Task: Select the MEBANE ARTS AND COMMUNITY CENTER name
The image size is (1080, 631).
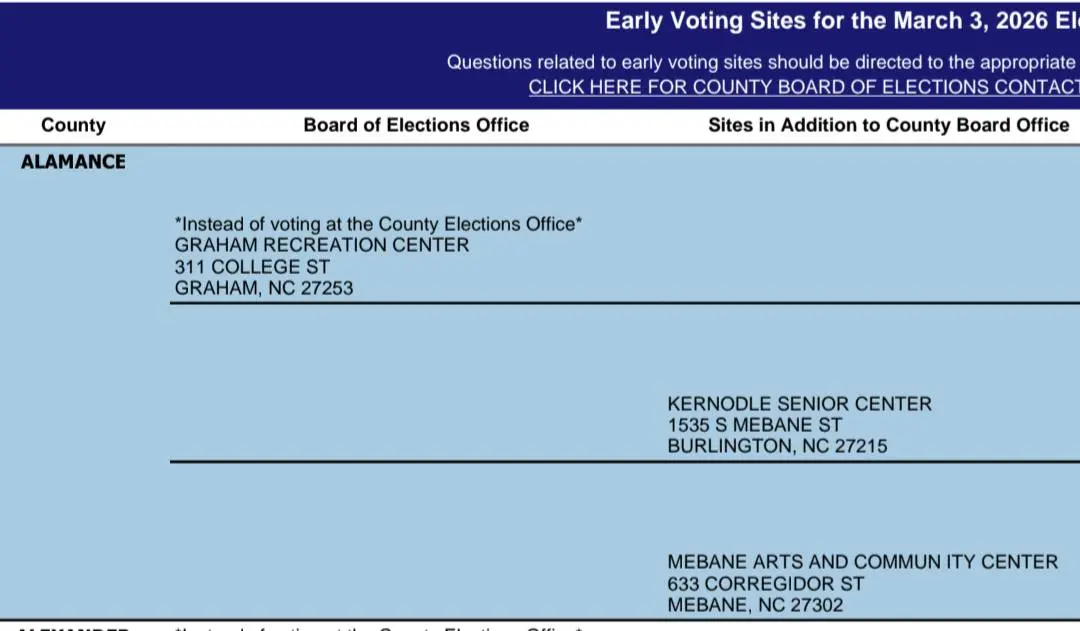Action: pyautogui.click(x=862, y=562)
